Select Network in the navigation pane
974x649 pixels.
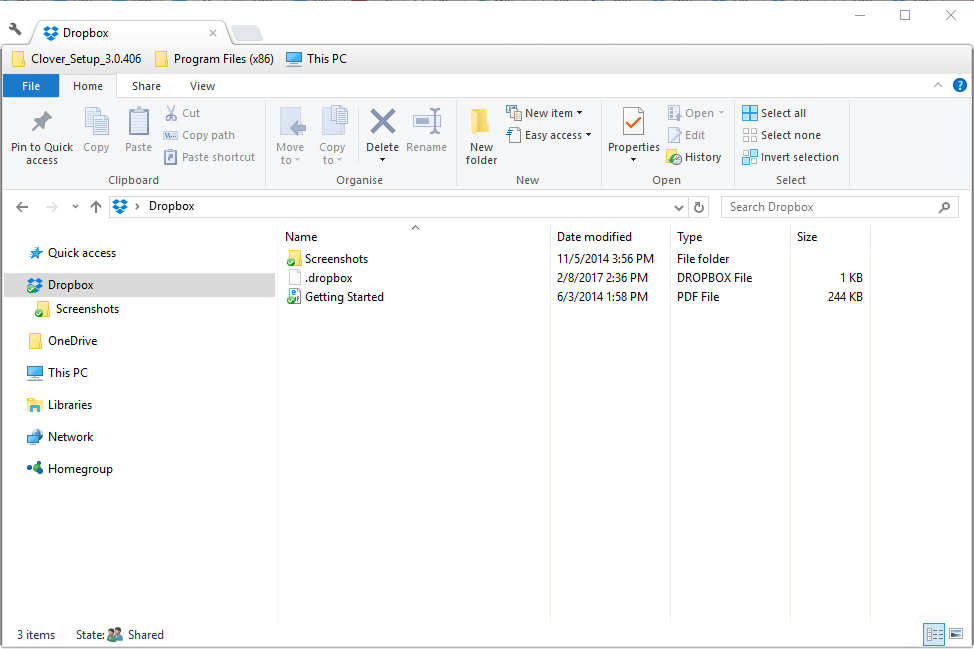coord(60,437)
